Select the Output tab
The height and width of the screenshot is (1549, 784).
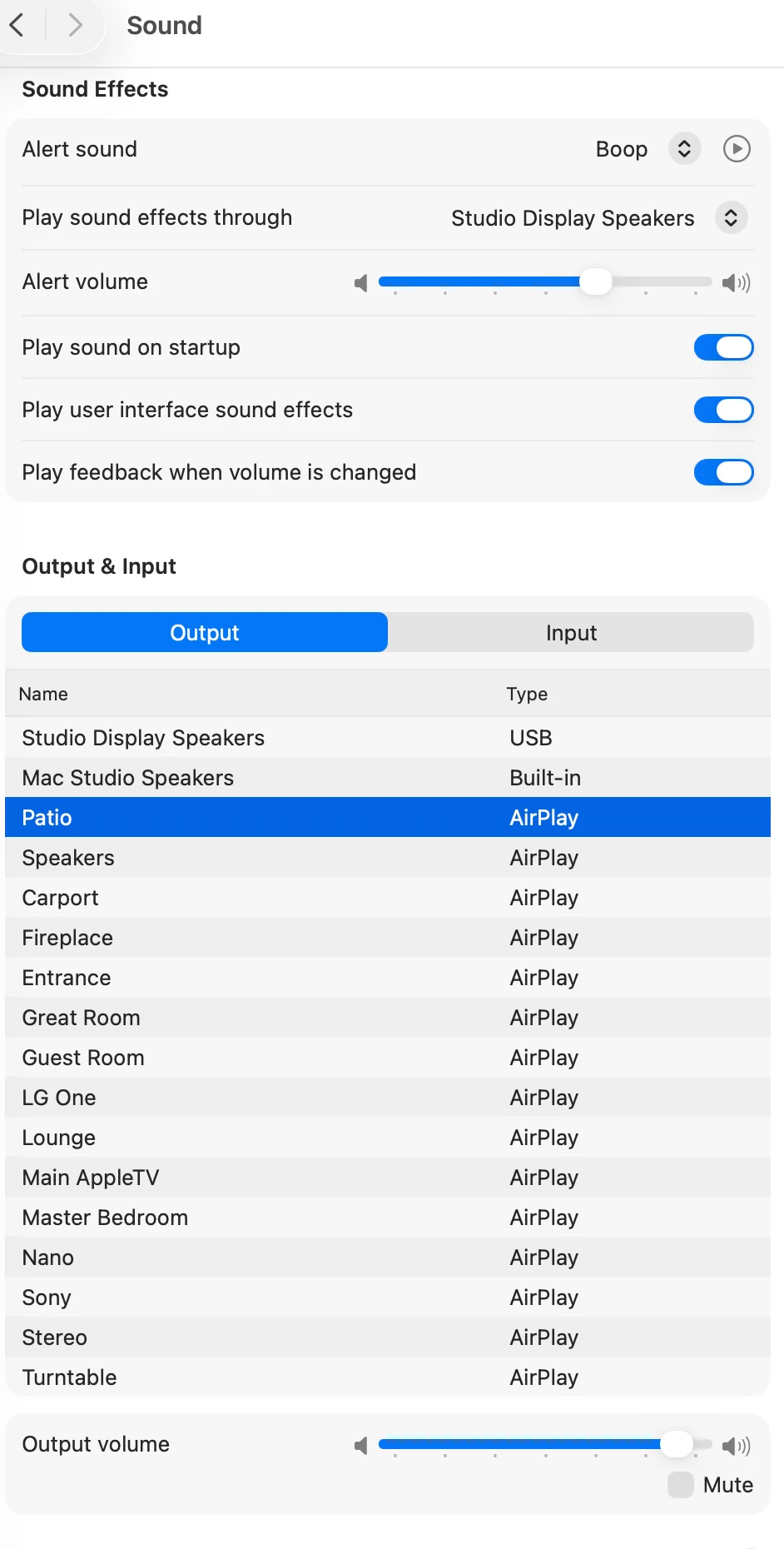tap(205, 633)
